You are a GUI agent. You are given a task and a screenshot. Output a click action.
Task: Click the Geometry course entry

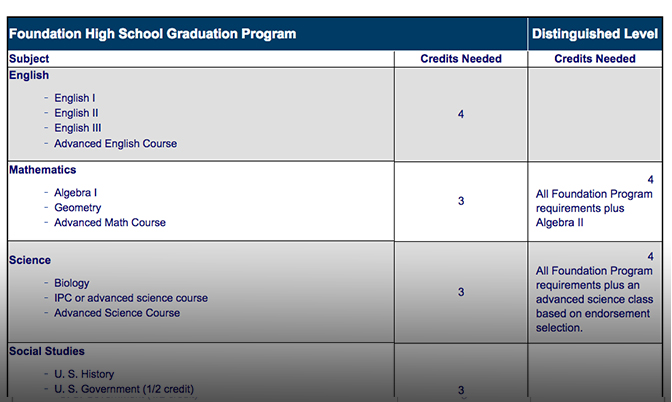coord(77,207)
